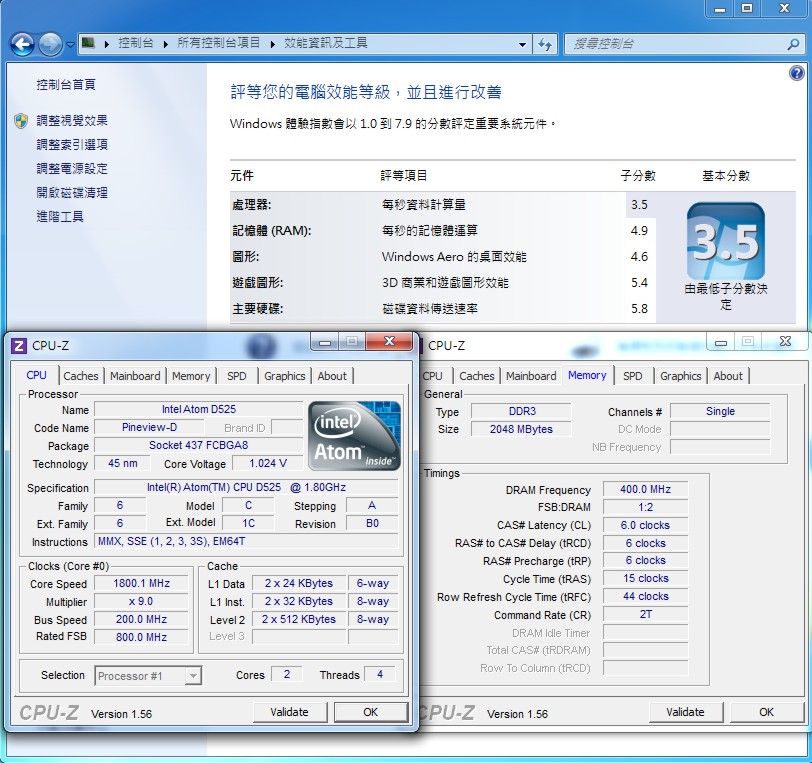
Task: Refresh the Control Panel page
Action: point(545,44)
